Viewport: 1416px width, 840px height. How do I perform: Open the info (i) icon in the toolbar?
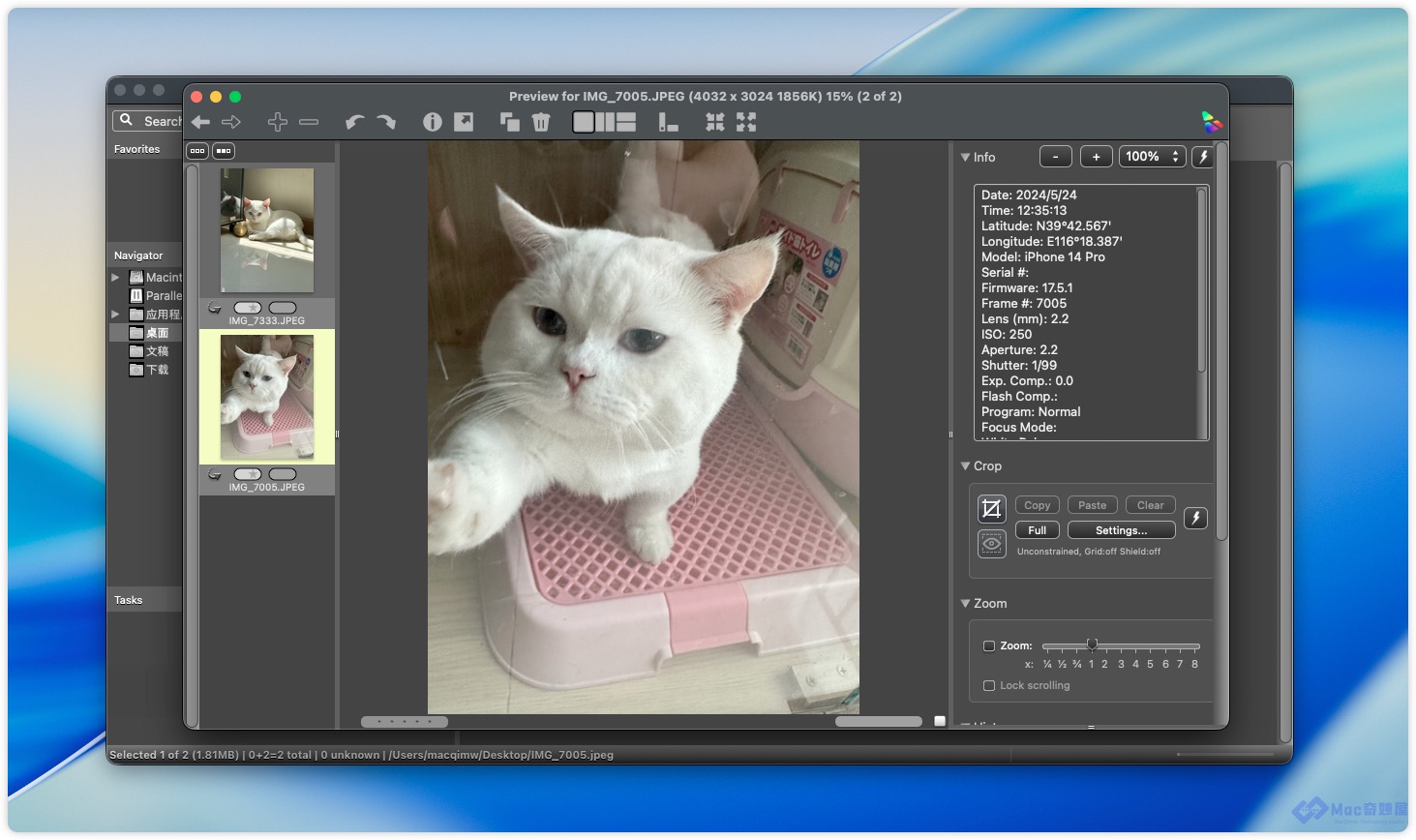pyautogui.click(x=433, y=122)
